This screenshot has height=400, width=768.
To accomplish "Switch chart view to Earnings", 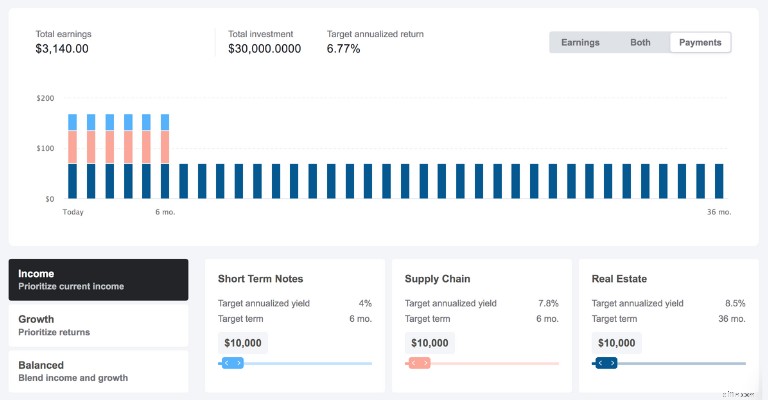I will (580, 43).
